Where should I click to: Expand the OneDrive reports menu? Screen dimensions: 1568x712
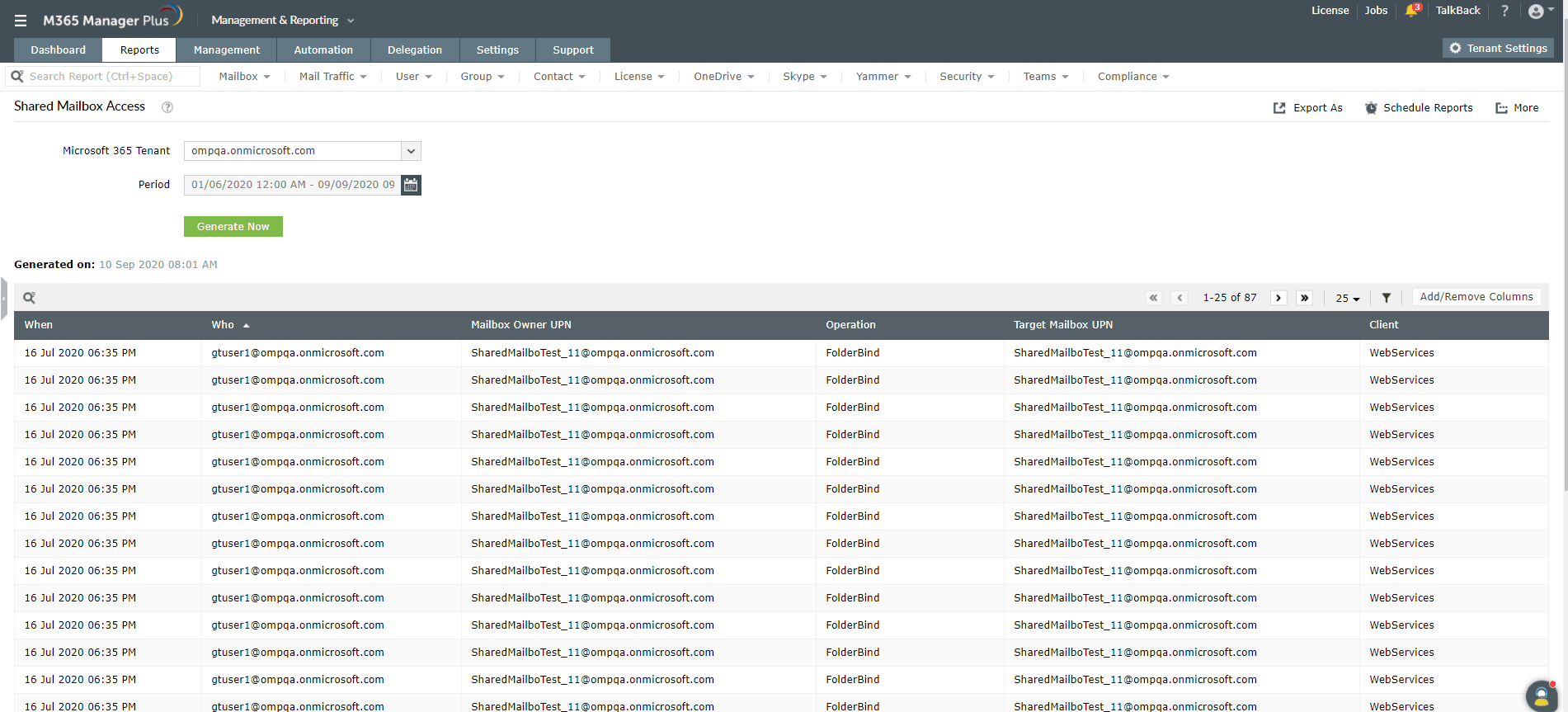pos(724,77)
